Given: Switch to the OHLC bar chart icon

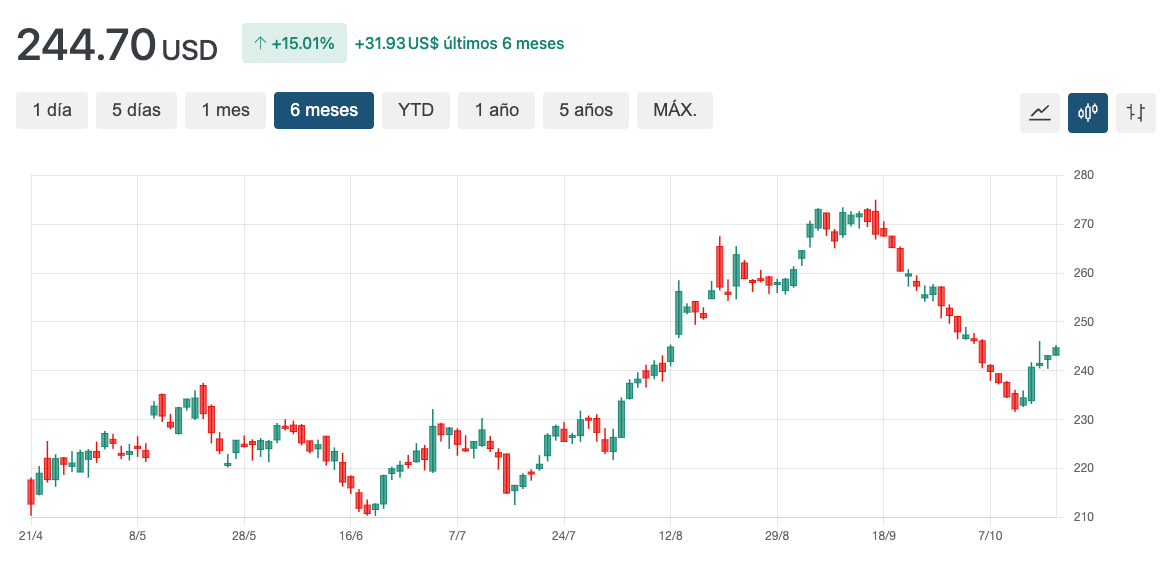Looking at the screenshot, I should coord(1135,112).
